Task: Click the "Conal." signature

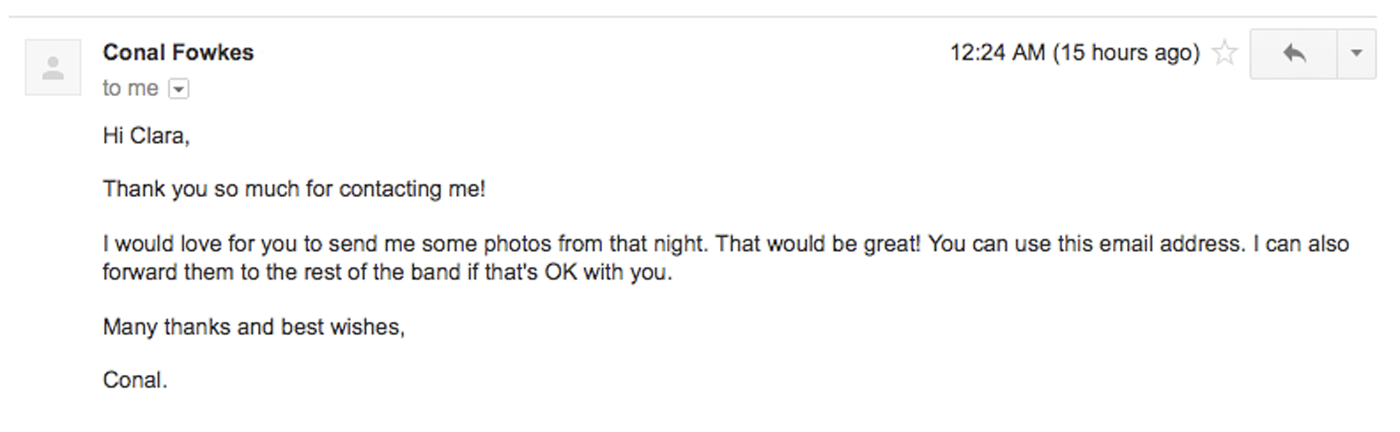Action: click(135, 381)
